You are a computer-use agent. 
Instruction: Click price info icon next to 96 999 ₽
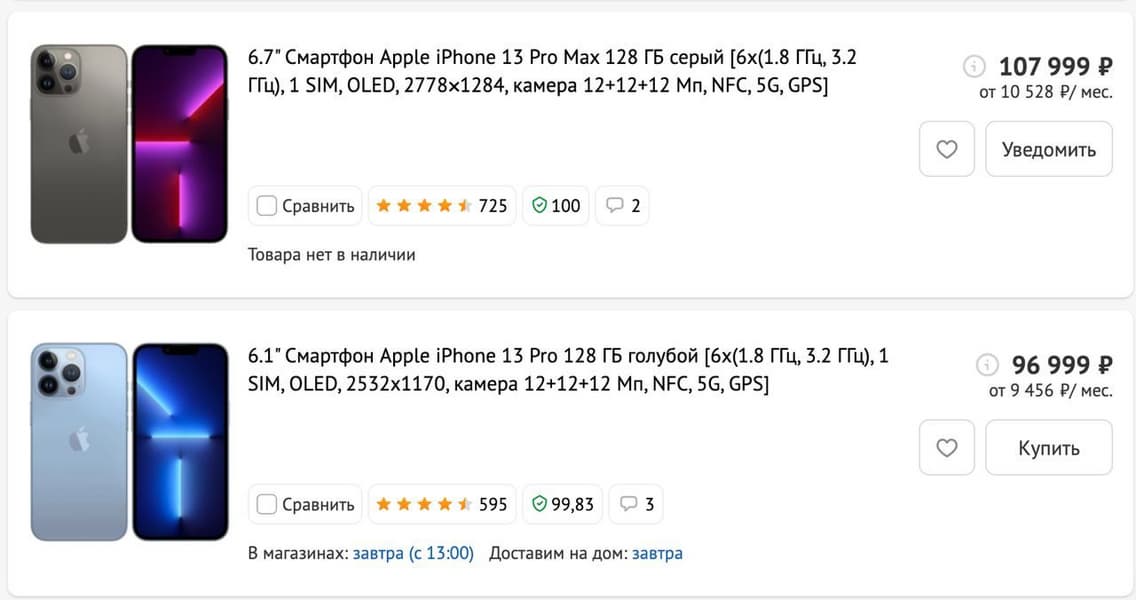[986, 365]
